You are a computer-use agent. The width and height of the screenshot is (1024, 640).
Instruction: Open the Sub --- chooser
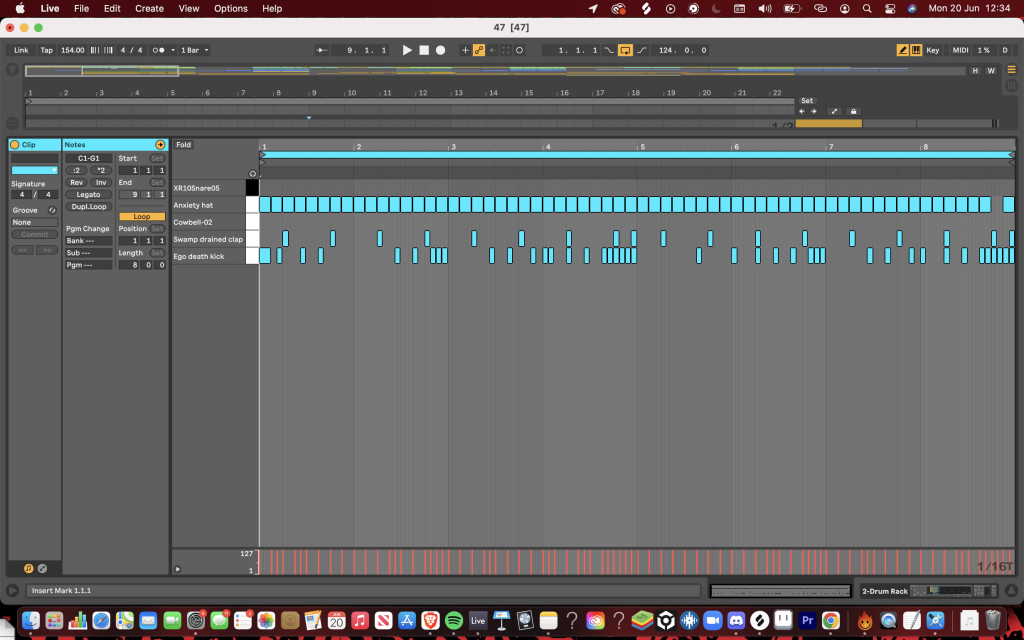coord(89,253)
